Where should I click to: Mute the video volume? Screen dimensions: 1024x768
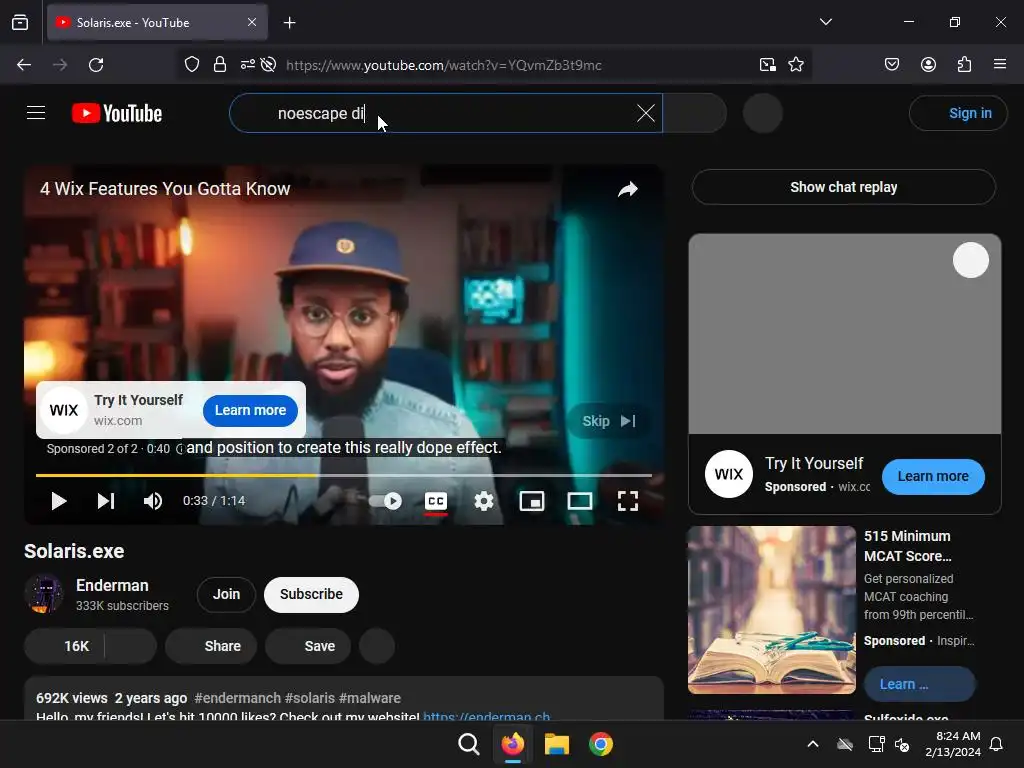click(153, 501)
